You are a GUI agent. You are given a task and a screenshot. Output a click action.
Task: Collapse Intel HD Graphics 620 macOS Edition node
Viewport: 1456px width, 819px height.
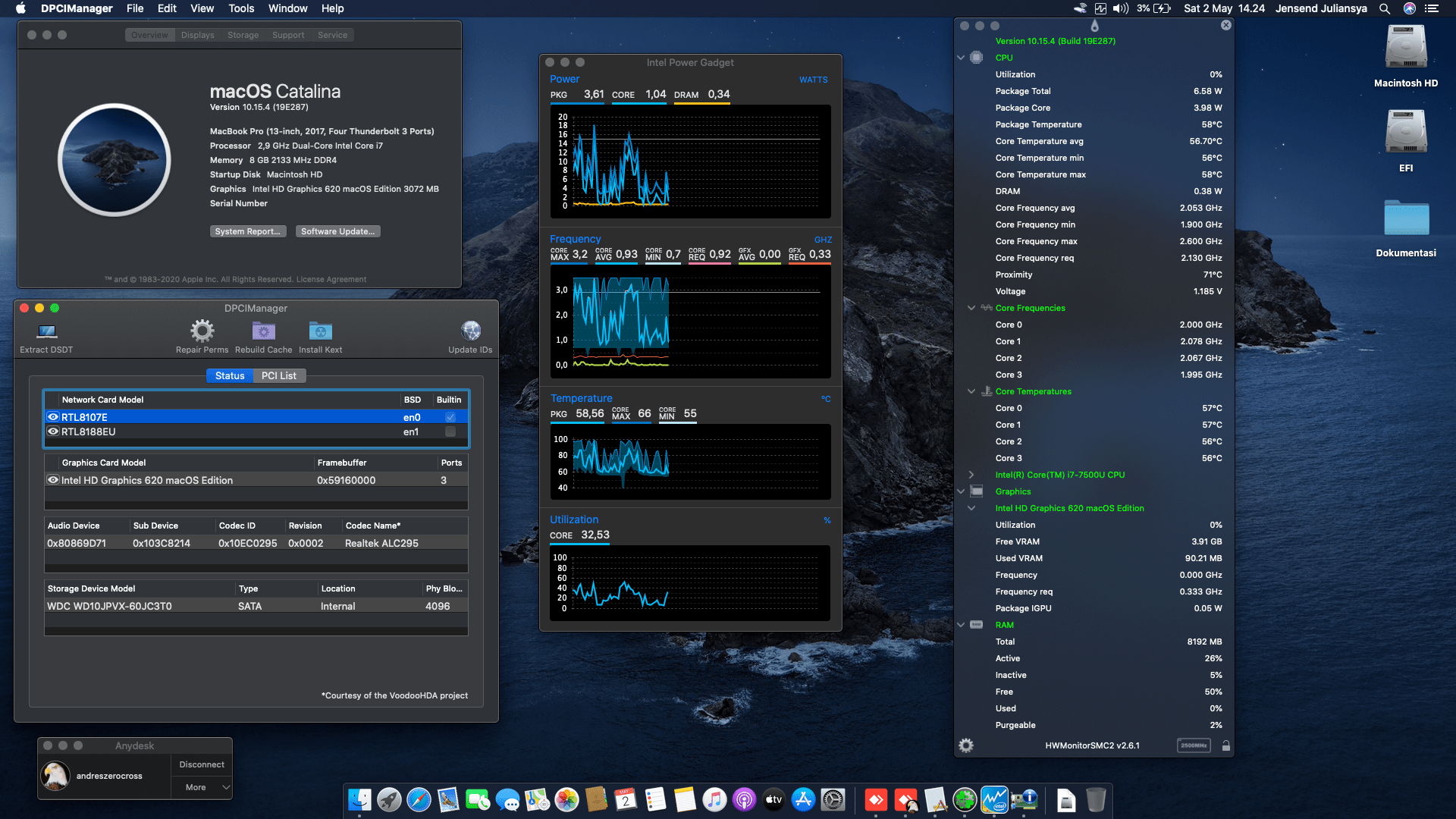coord(971,508)
